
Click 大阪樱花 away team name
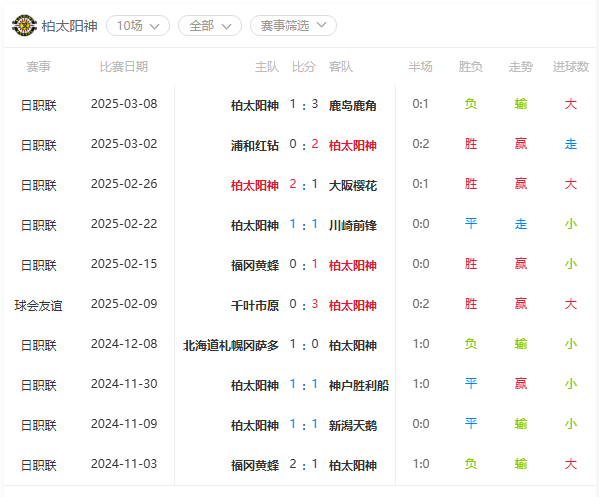click(353, 186)
